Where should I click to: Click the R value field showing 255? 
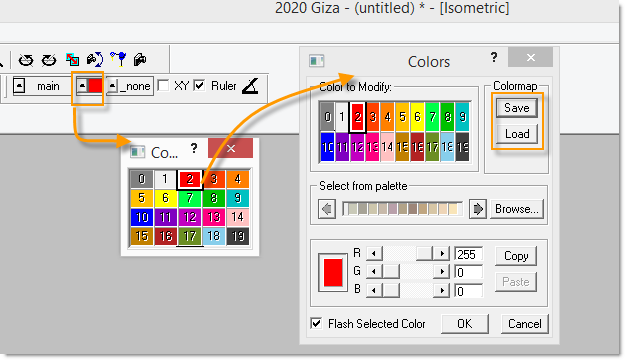click(469, 254)
